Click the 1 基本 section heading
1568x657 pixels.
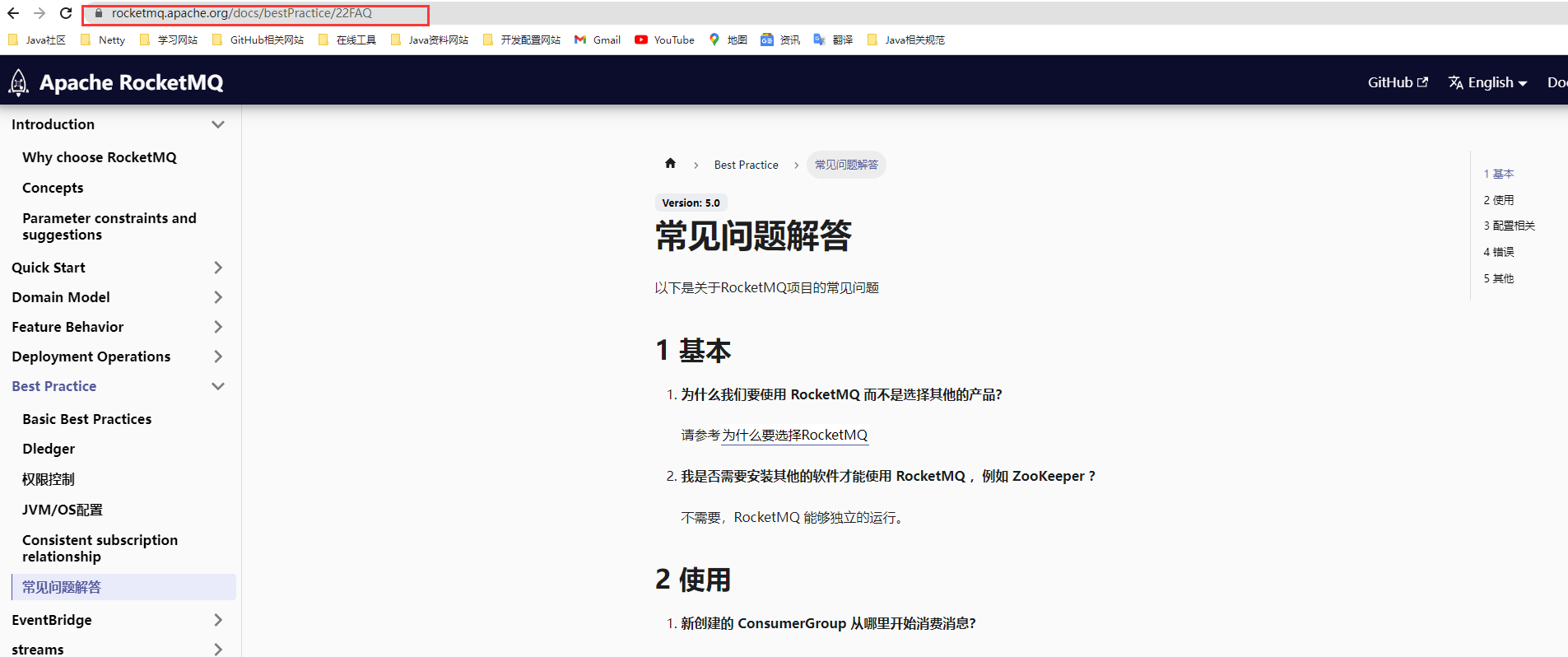(693, 351)
